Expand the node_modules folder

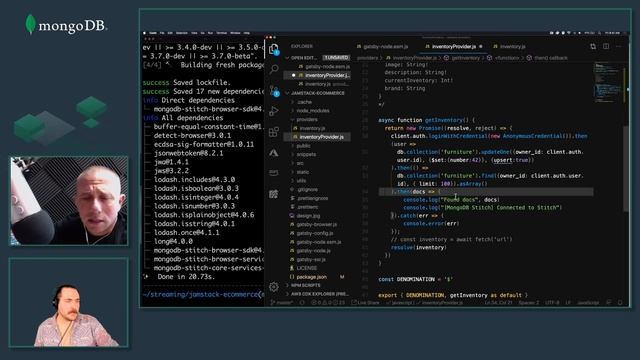[x=313, y=111]
